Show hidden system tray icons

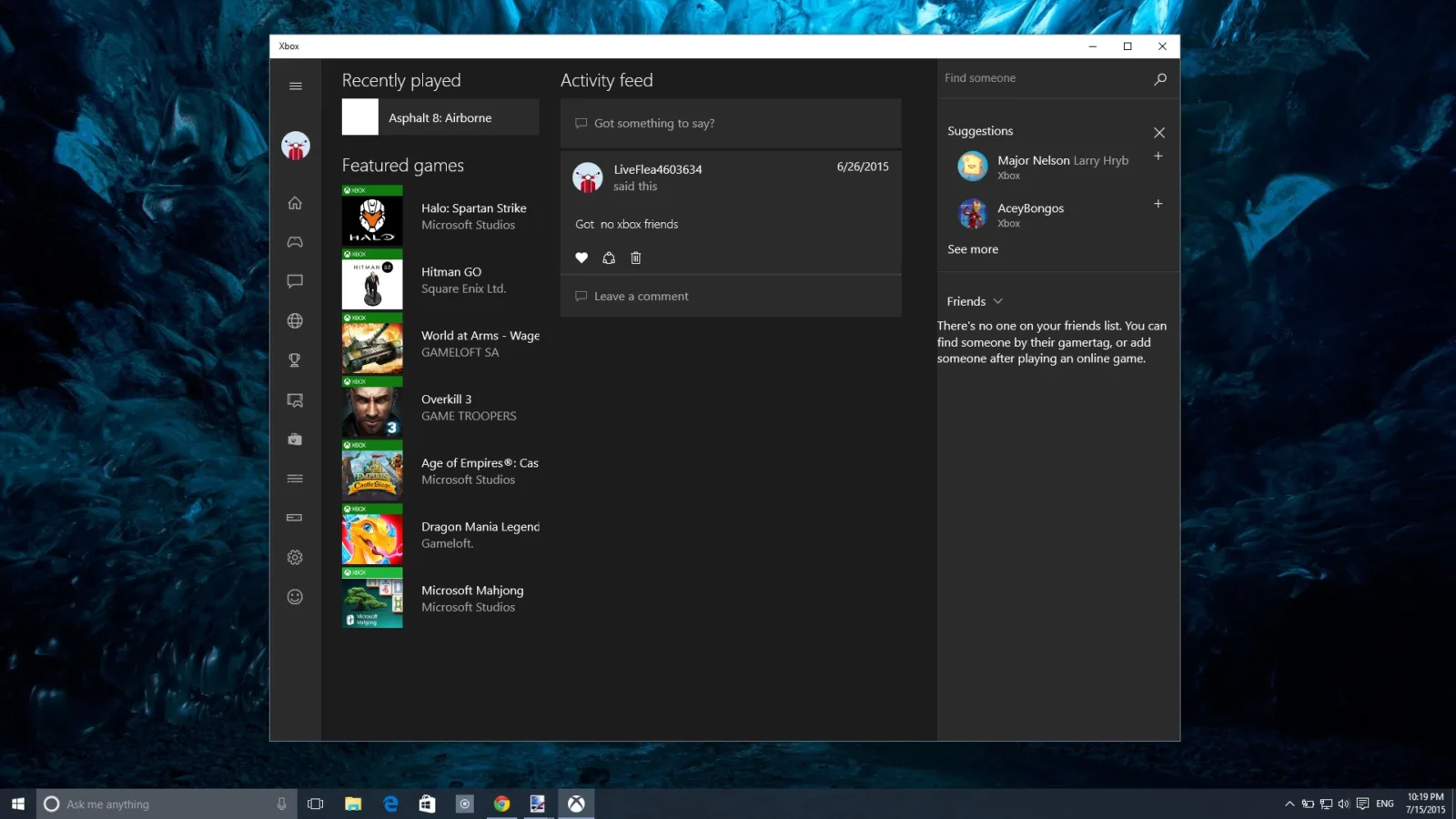click(x=1289, y=804)
